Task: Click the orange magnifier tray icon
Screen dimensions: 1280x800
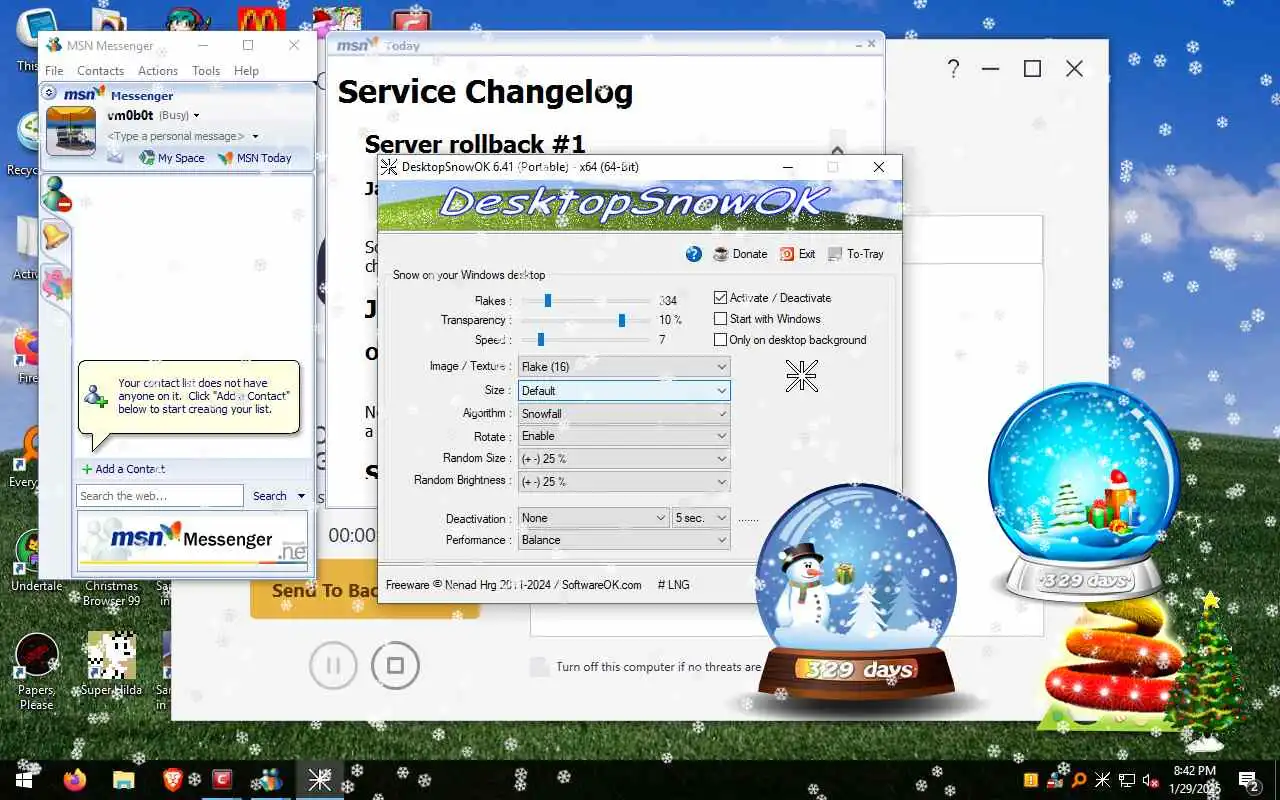Action: 1078,780
